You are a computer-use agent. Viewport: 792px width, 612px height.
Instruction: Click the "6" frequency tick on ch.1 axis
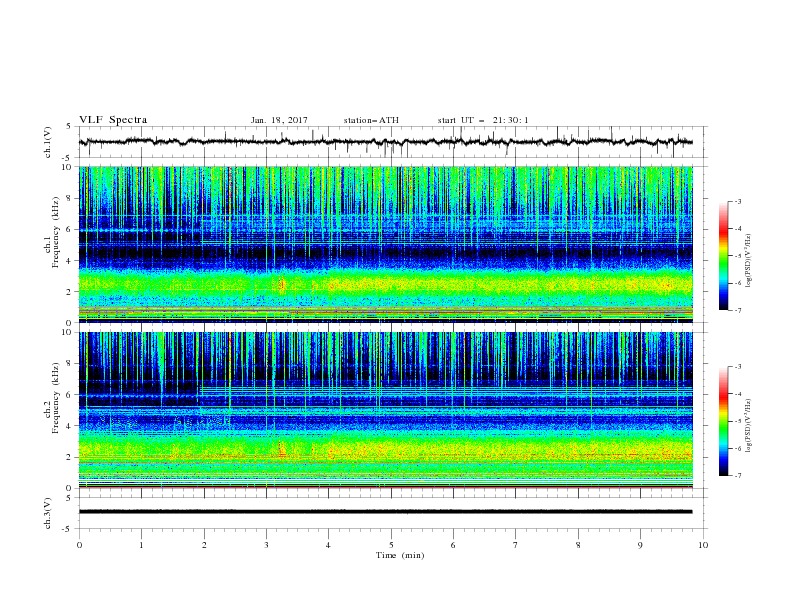pos(70,229)
